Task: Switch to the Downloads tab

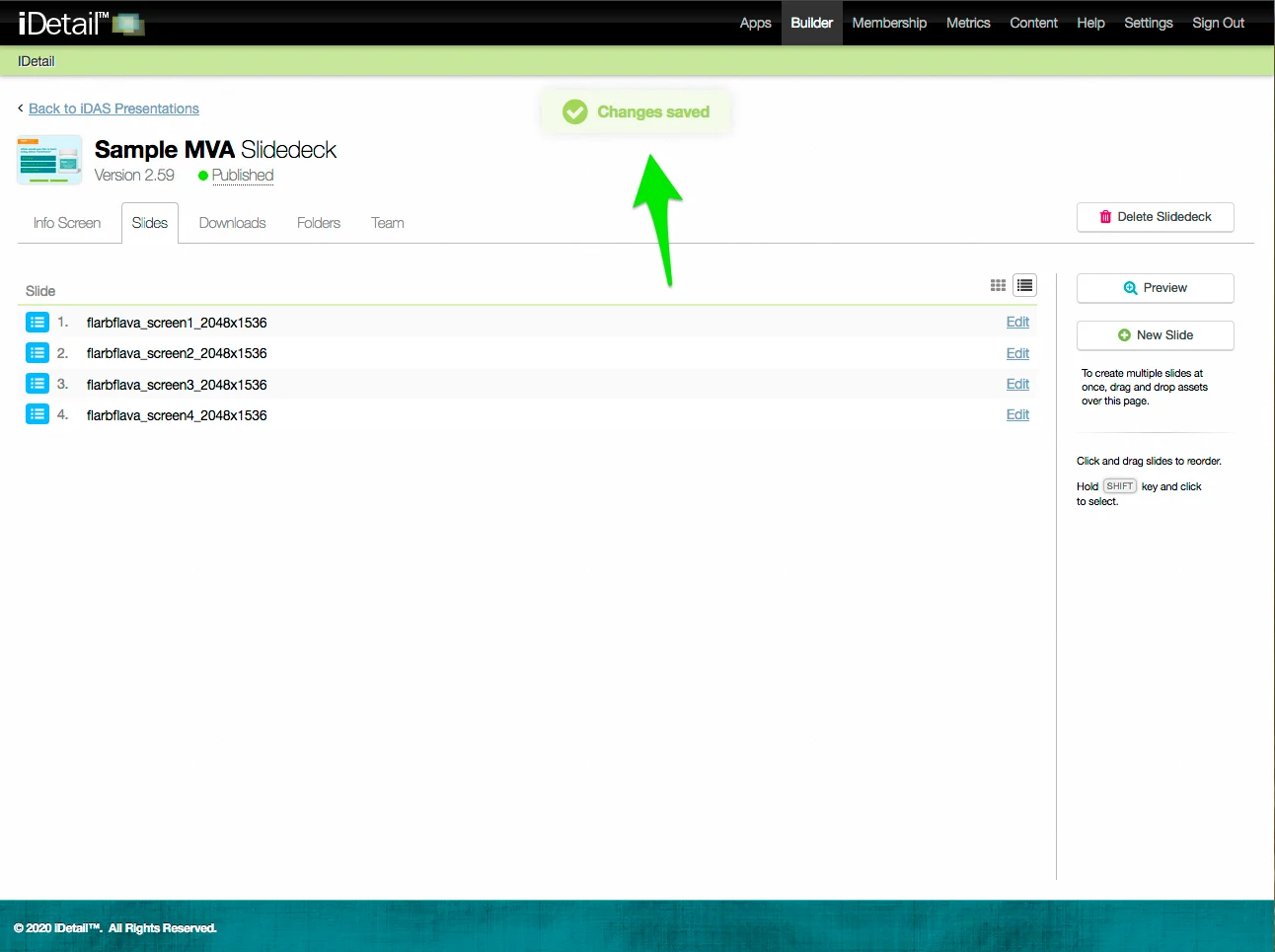Action: tap(233, 223)
